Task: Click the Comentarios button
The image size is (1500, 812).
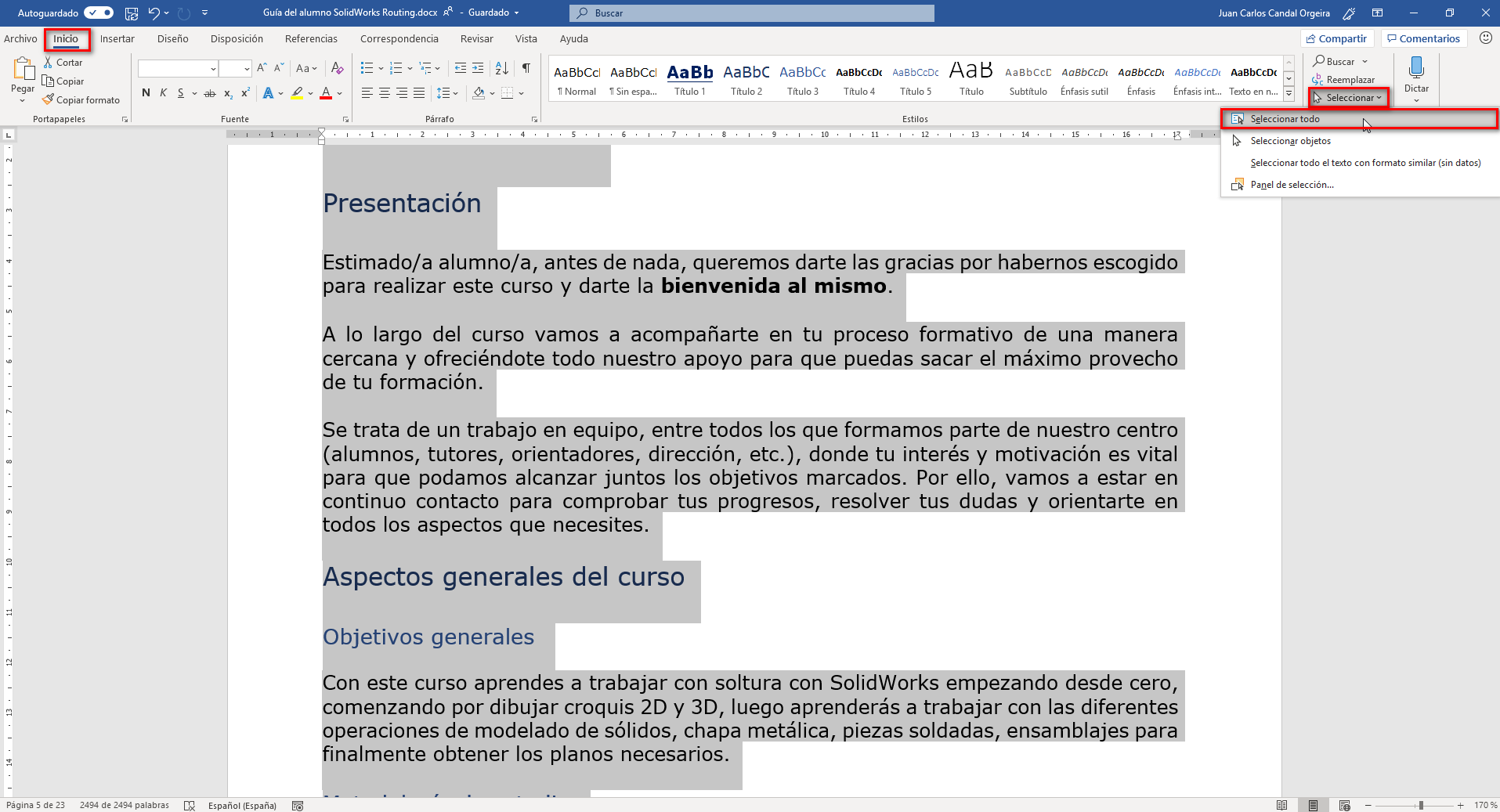Action: [x=1423, y=38]
